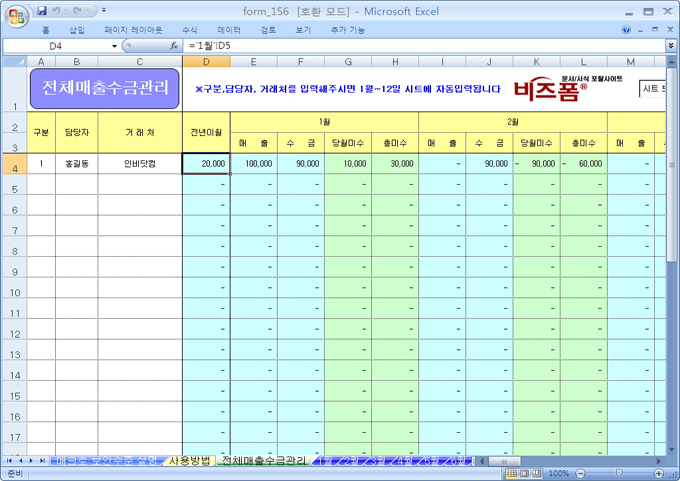Expand the Name Box dropdown arrow
Screen dimensions: 680x481
pos(113,46)
